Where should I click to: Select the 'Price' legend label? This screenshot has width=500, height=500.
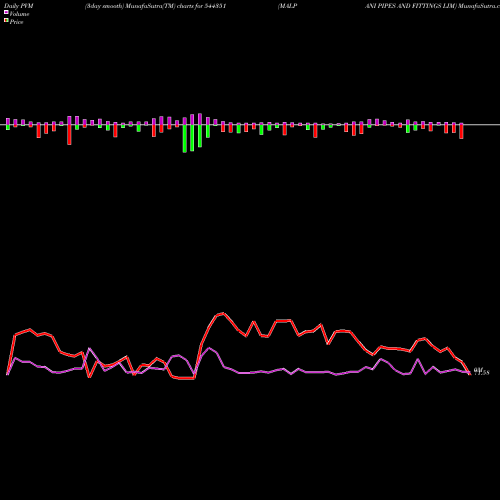[x=16, y=22]
